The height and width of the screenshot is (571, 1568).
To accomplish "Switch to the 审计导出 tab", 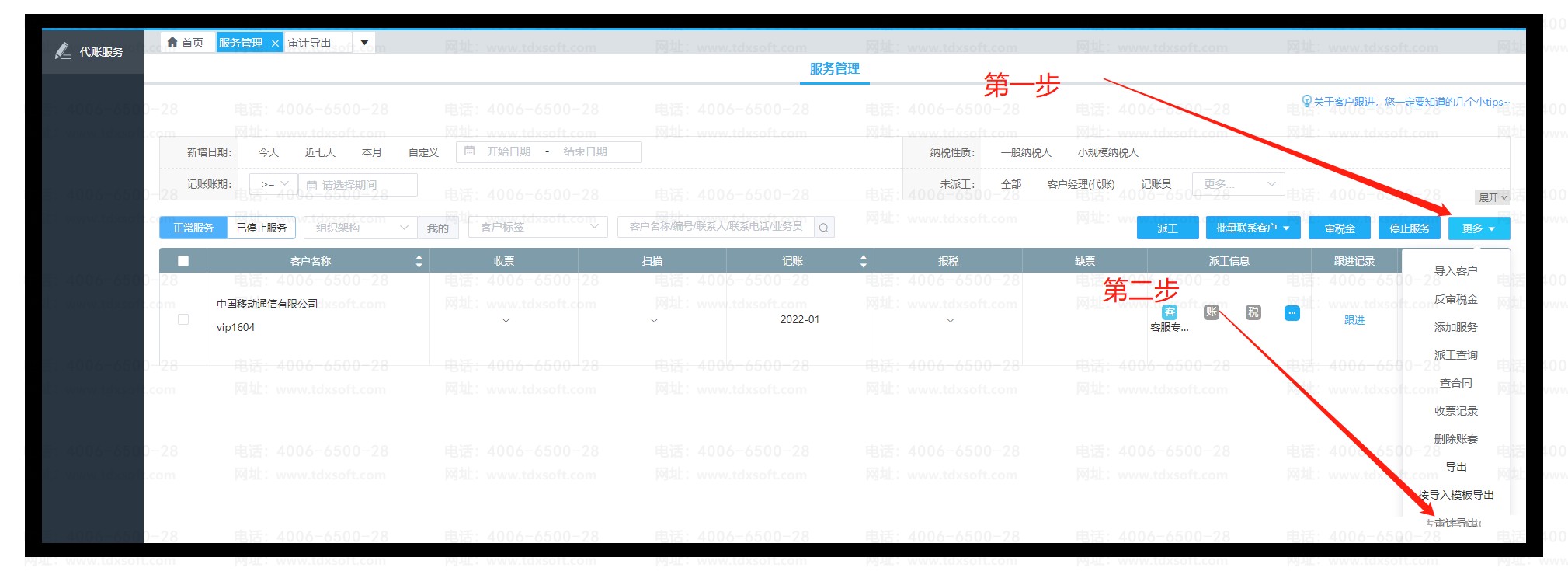I will tap(310, 43).
